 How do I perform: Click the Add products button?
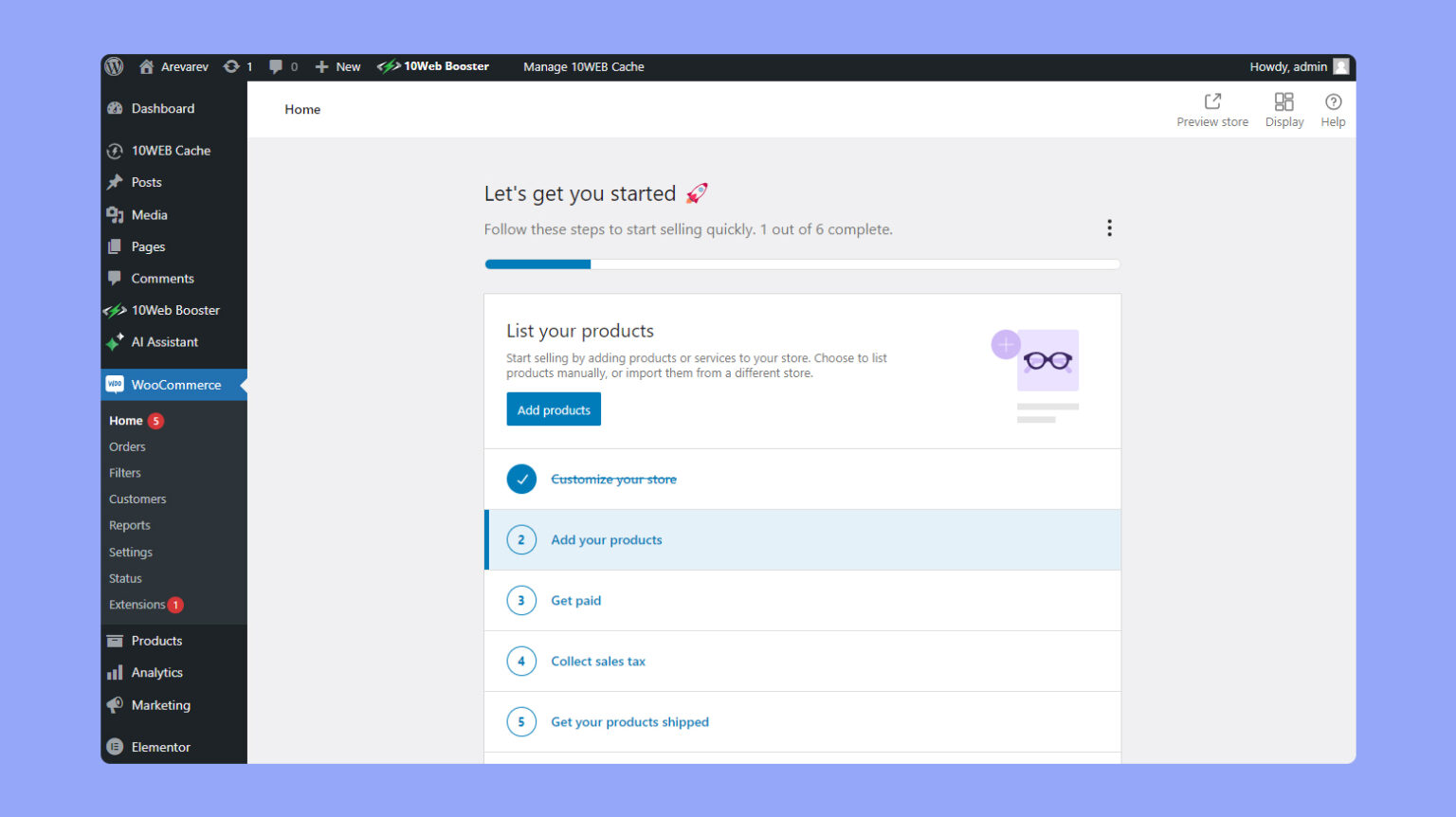coord(554,408)
